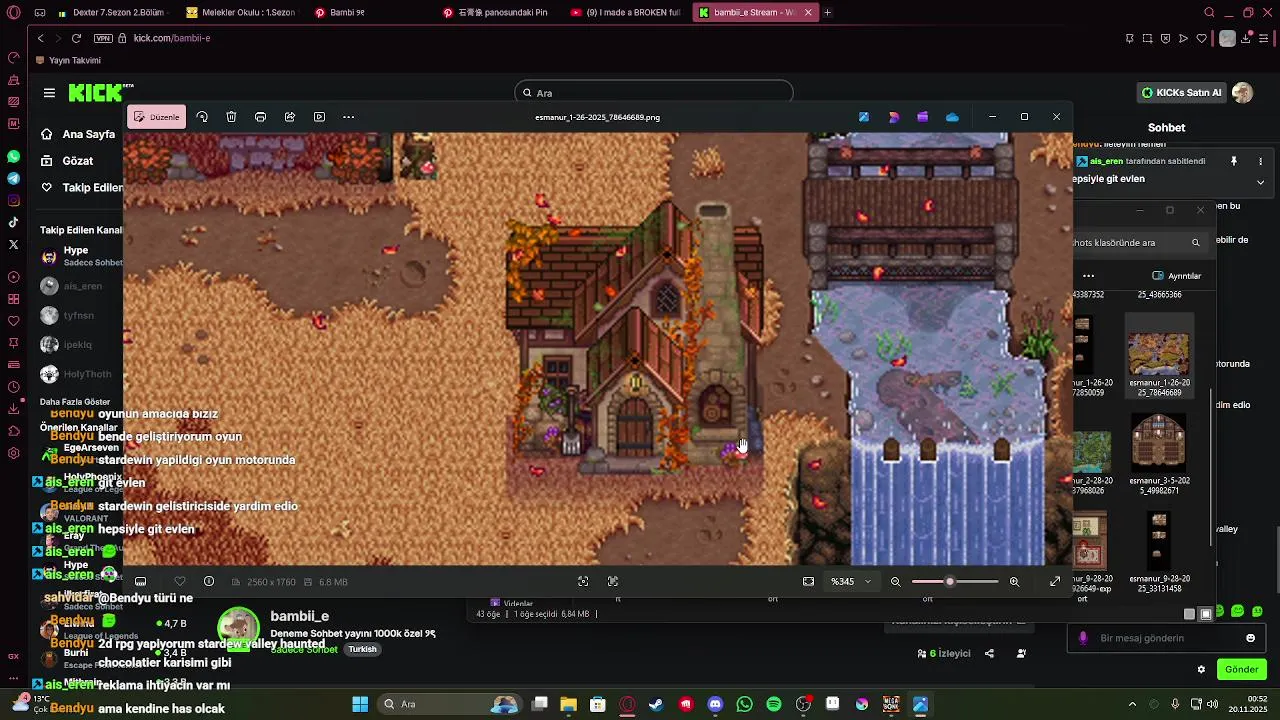
Task: Switch to Melekler Okulu browser tab
Action: coord(240,13)
